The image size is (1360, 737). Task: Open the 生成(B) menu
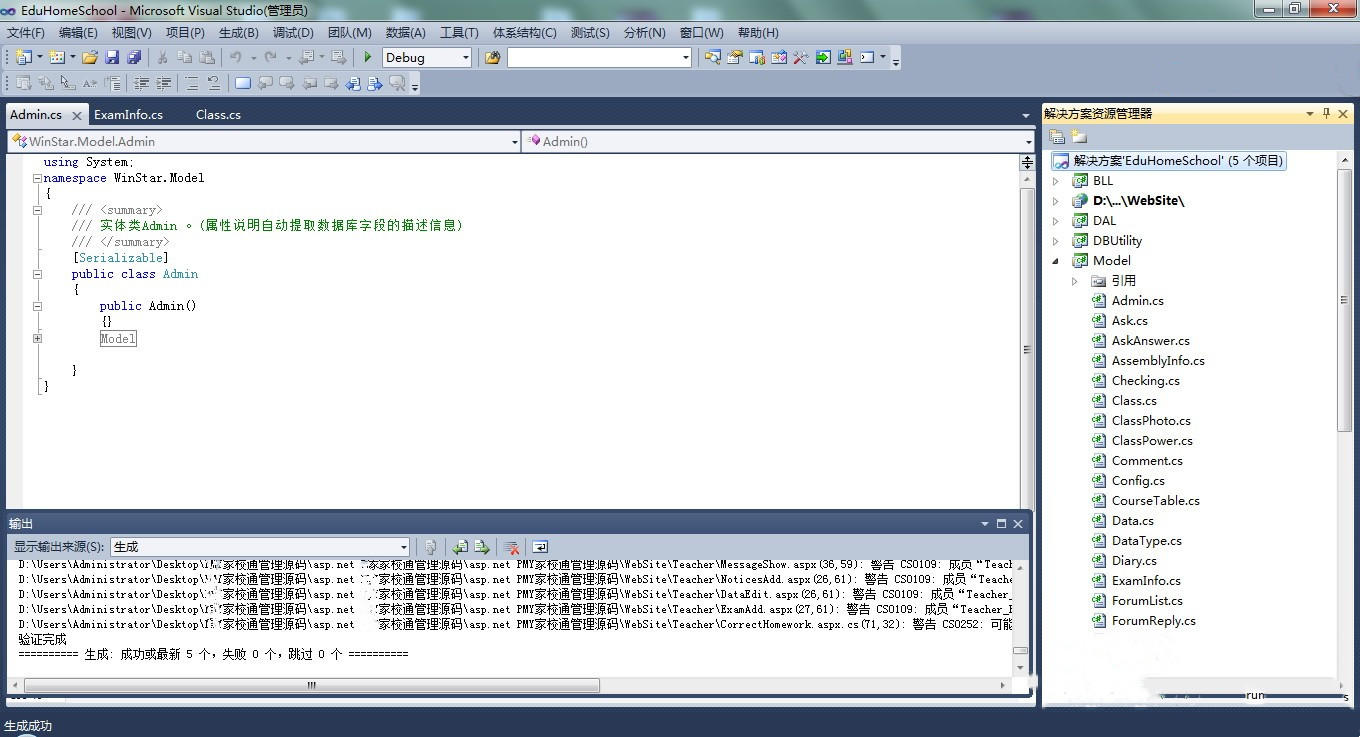pos(238,32)
